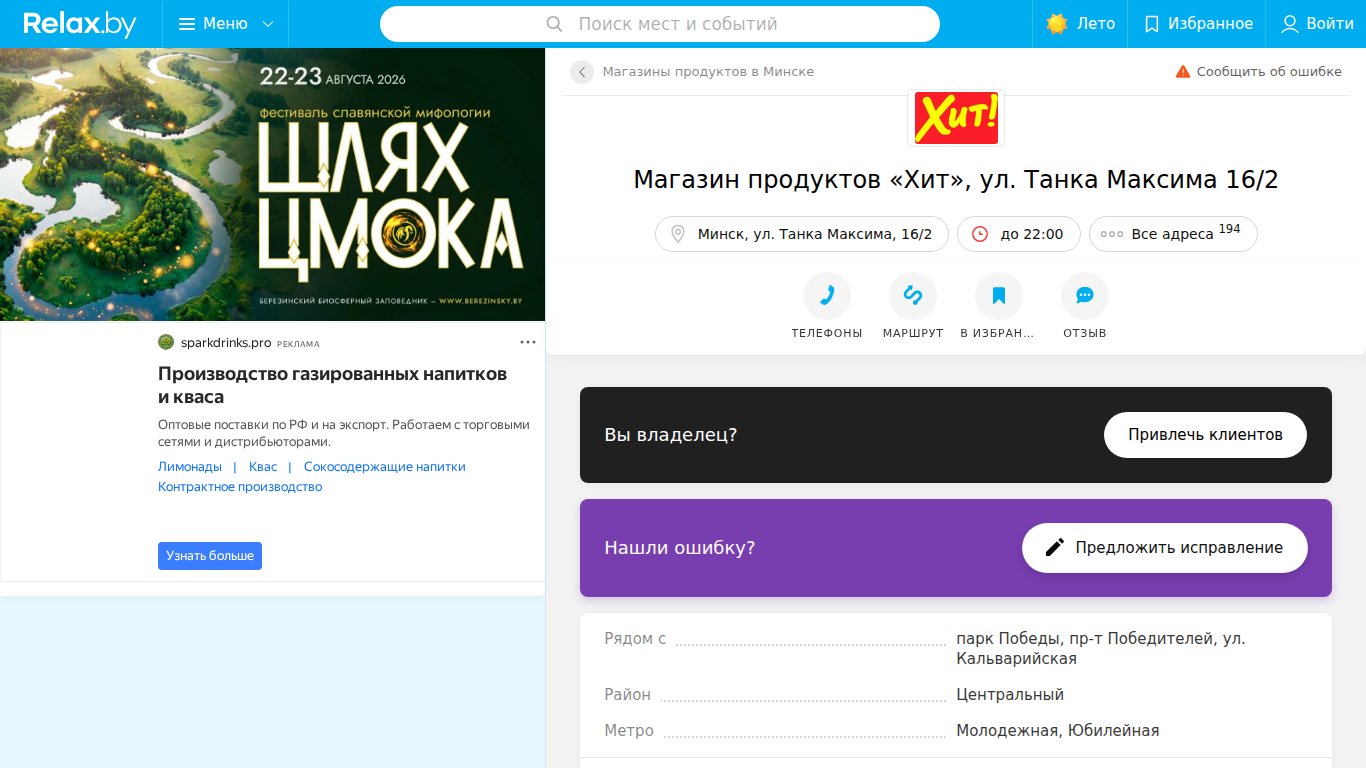
Task: Report an error via Сообщить об ошибке
Action: [1258, 72]
